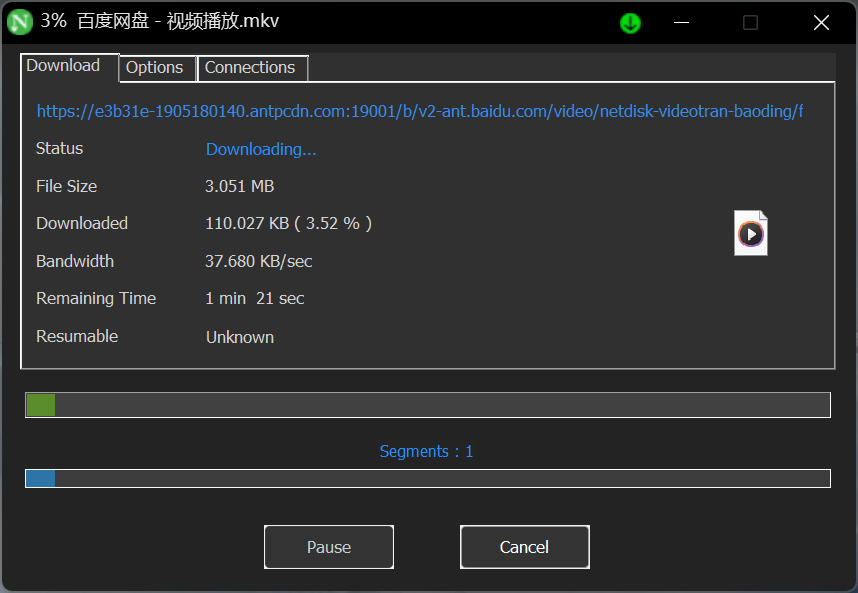Click the green overall progress bar
Screen dimensions: 858x593
click(x=428, y=405)
